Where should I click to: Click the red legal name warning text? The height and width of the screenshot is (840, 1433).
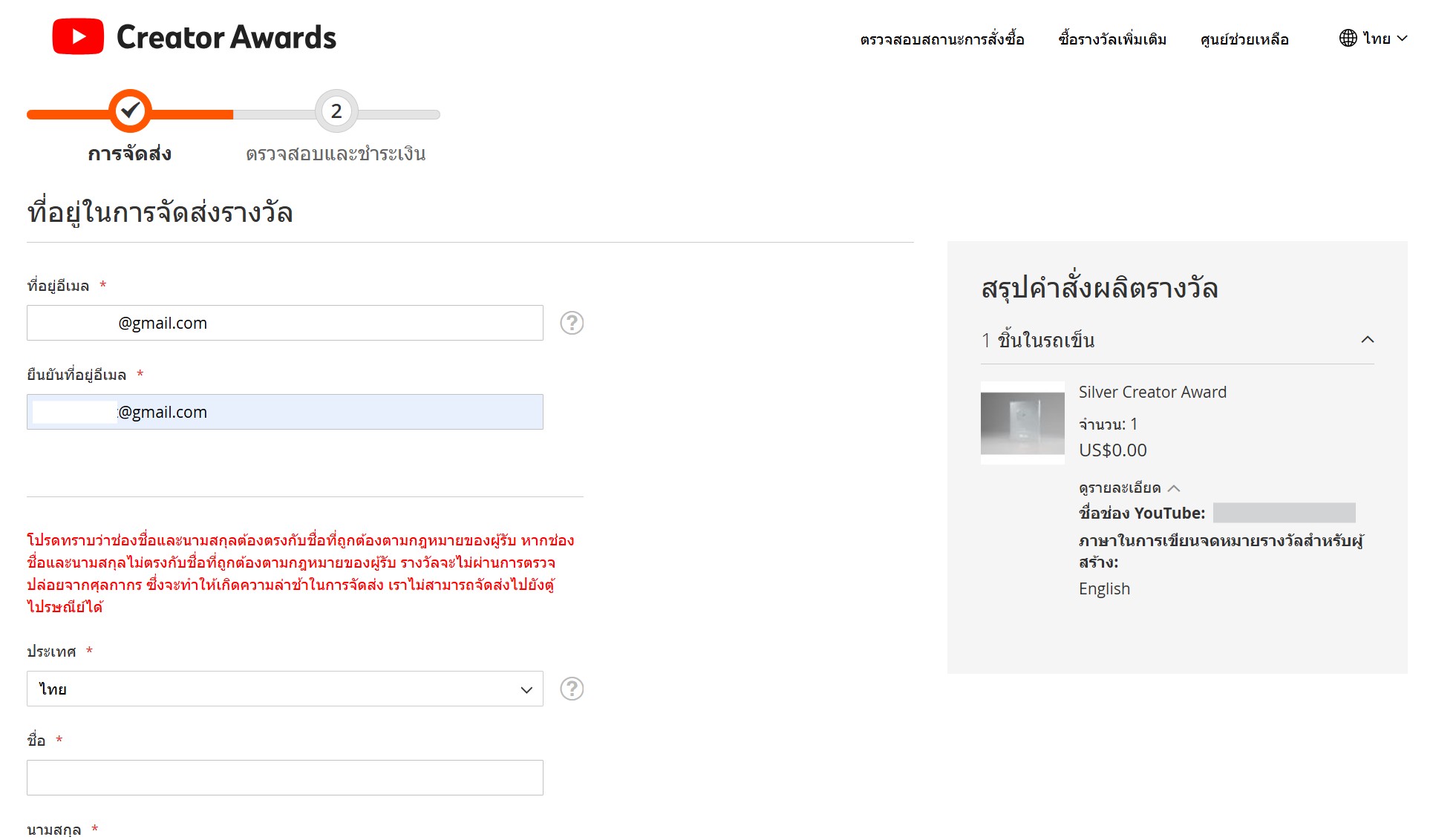[301, 574]
